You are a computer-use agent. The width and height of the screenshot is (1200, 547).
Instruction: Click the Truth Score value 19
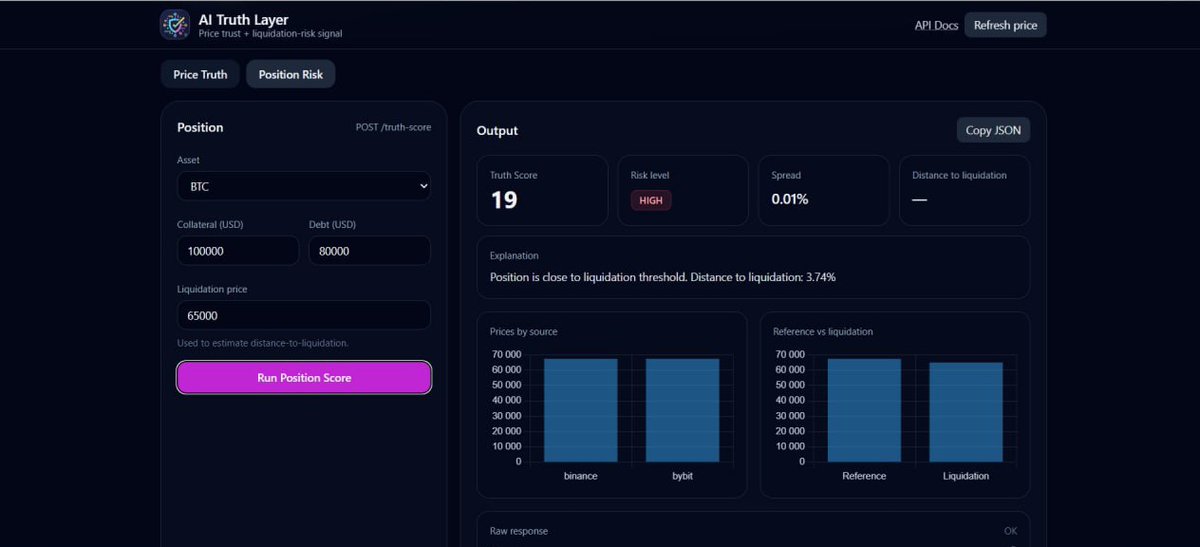504,200
